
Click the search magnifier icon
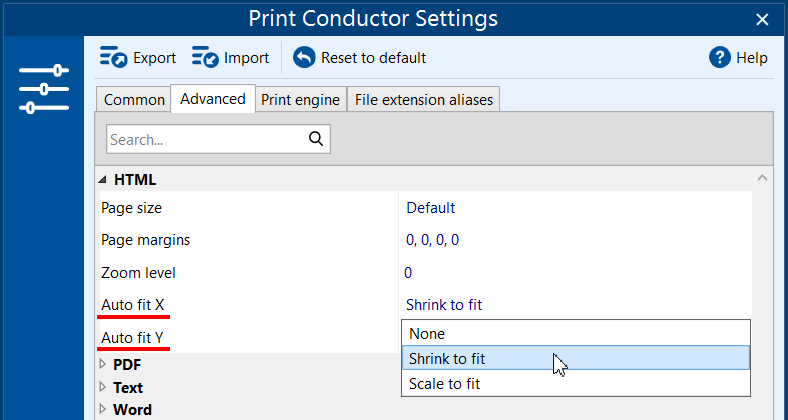click(316, 139)
